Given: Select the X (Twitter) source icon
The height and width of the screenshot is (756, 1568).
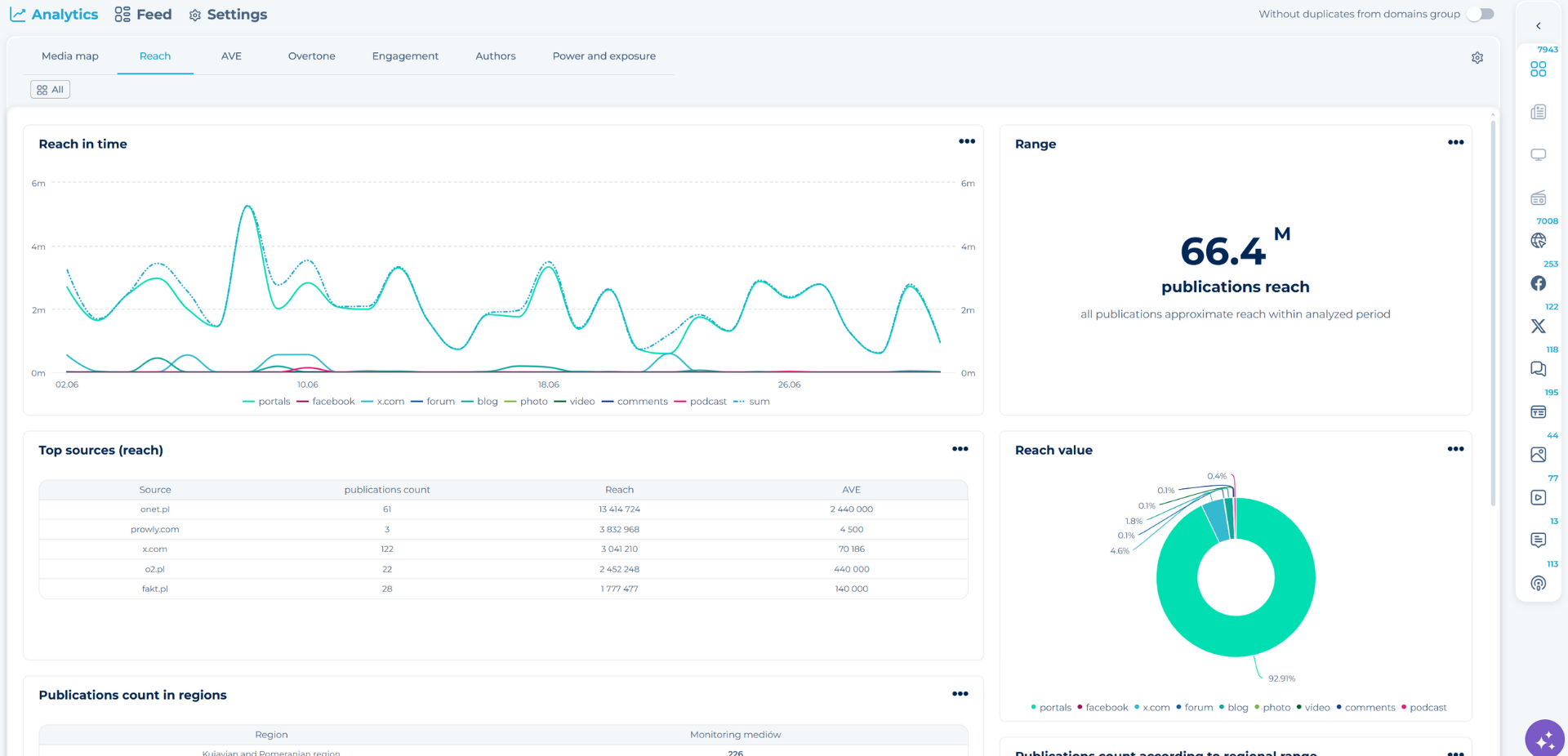Looking at the screenshot, I should [1538, 326].
